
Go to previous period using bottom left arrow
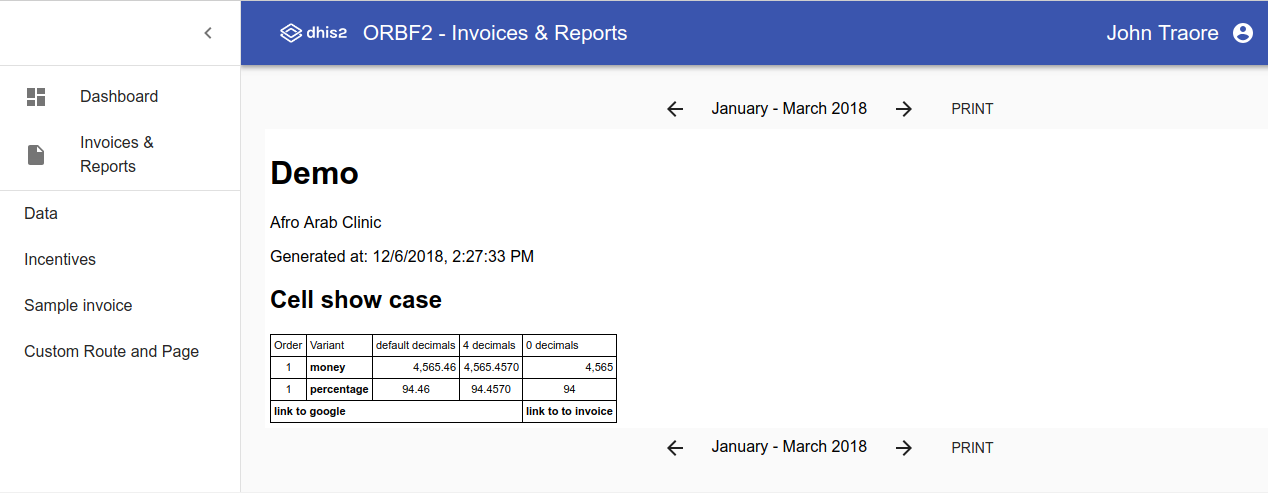coord(675,448)
